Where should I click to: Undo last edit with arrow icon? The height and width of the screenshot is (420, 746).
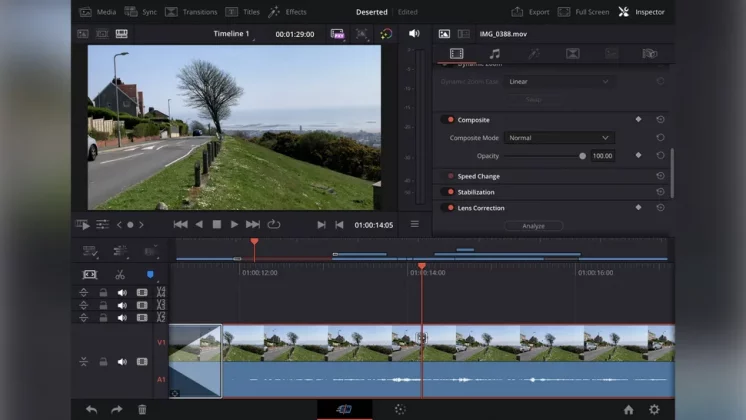coord(91,409)
